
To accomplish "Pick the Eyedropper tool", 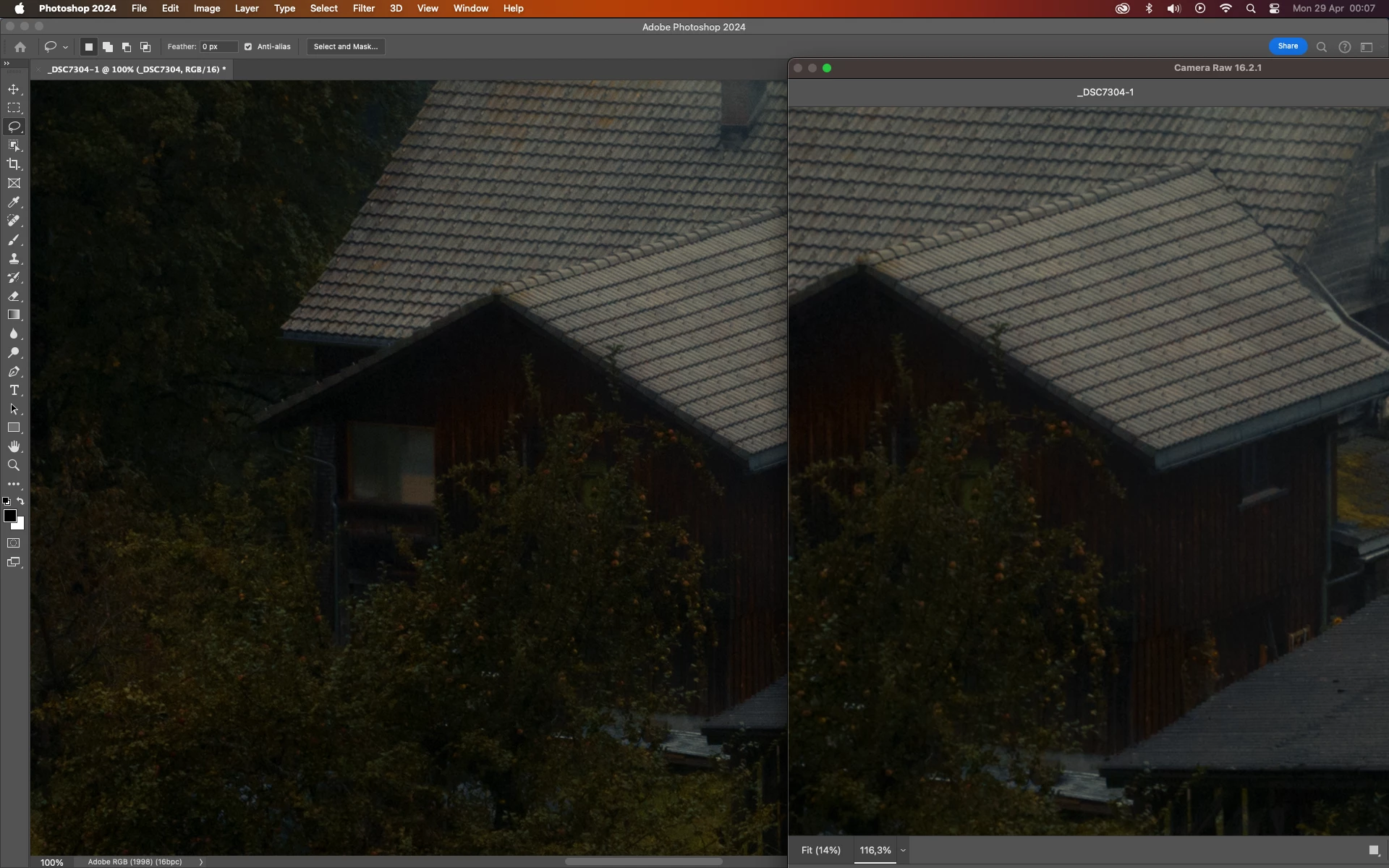I will pos(14,203).
